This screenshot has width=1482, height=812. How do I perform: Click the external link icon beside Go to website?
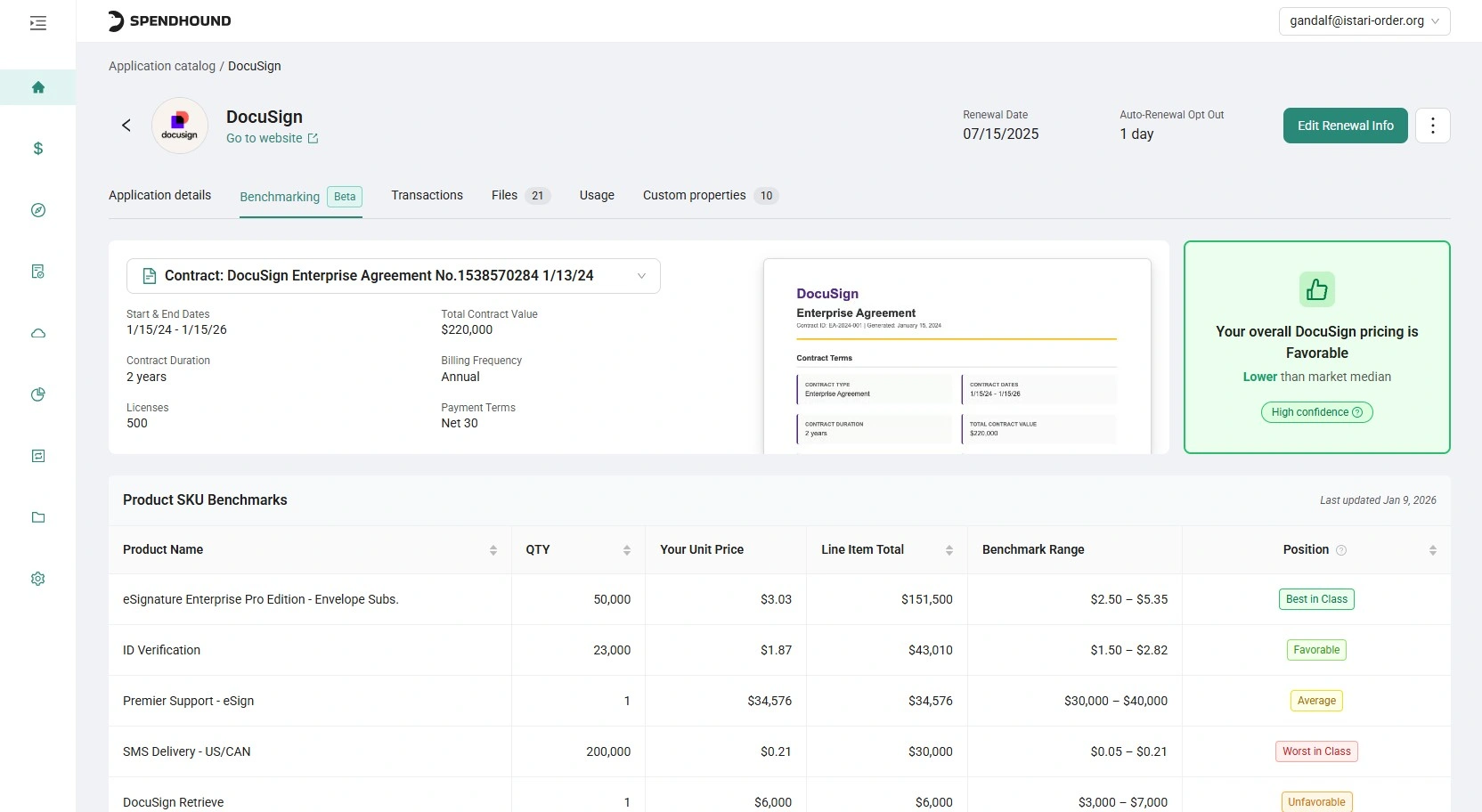313,138
